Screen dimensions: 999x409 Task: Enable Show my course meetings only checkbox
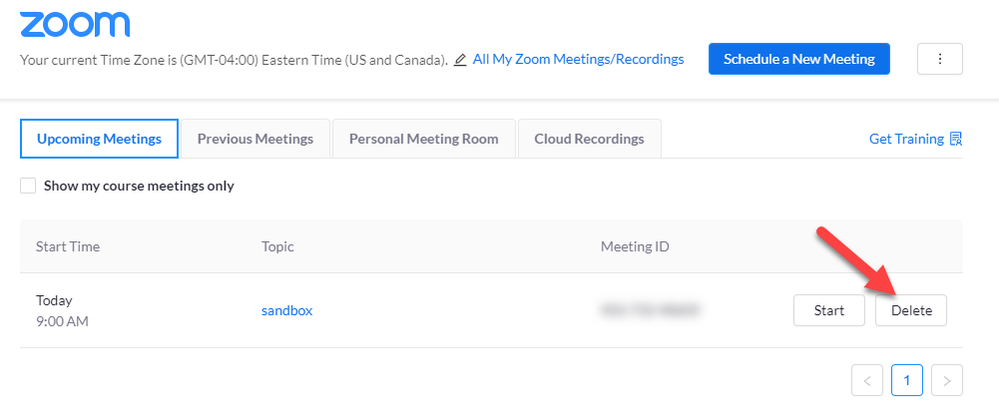pos(29,186)
